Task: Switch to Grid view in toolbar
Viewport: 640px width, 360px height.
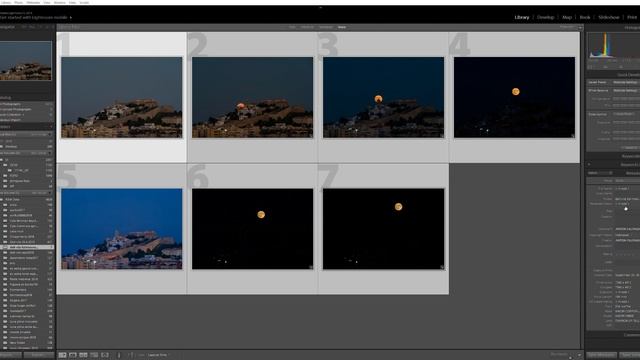Action: point(62,355)
